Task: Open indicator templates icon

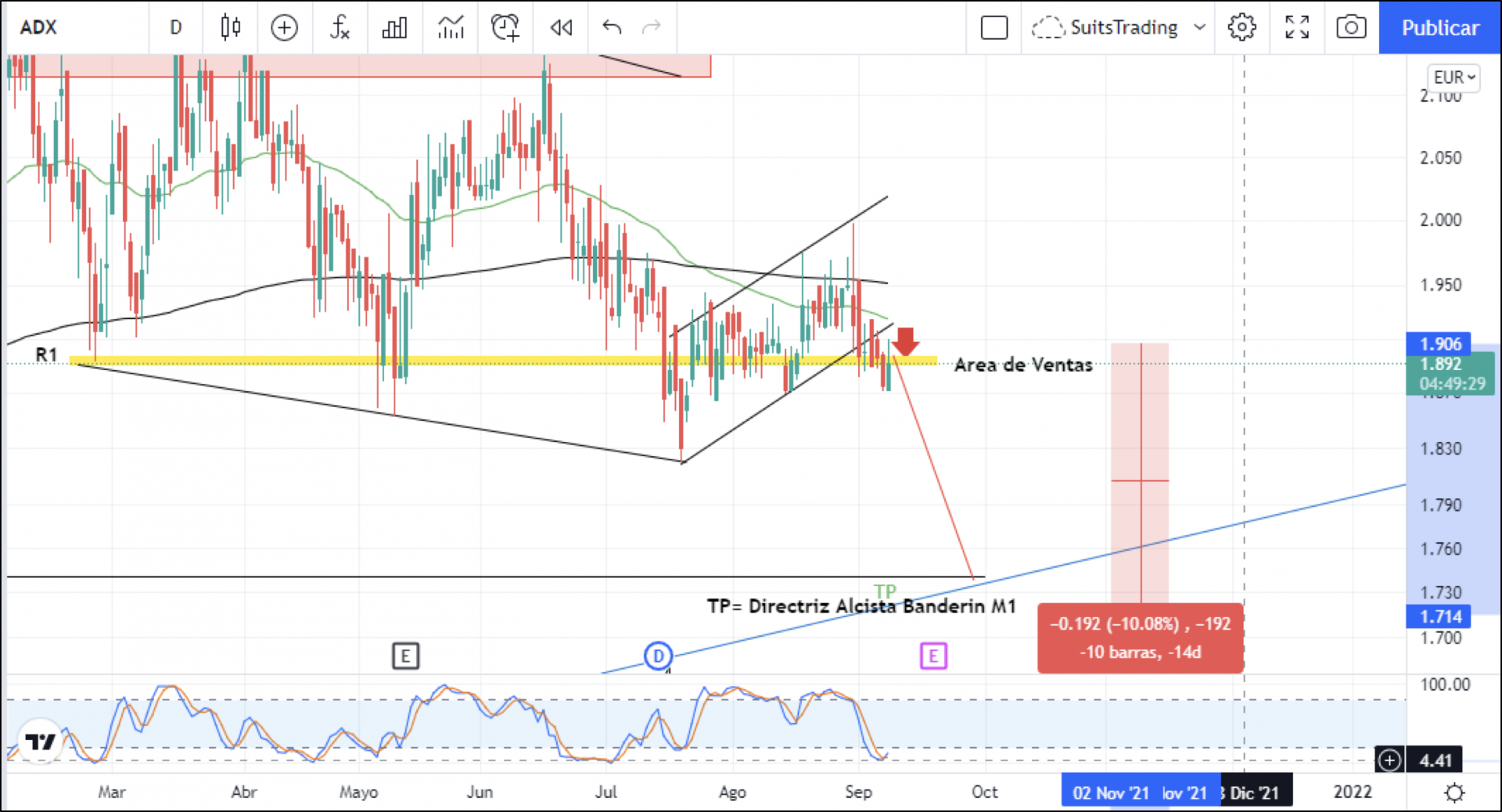Action: pyautogui.click(x=451, y=27)
